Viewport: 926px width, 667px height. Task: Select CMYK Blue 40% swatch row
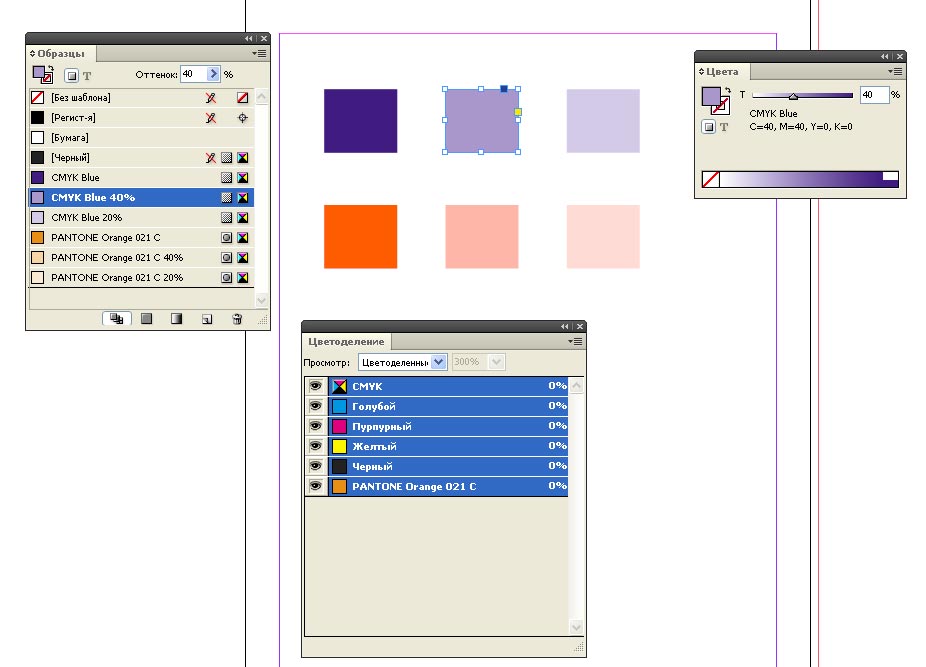point(142,197)
